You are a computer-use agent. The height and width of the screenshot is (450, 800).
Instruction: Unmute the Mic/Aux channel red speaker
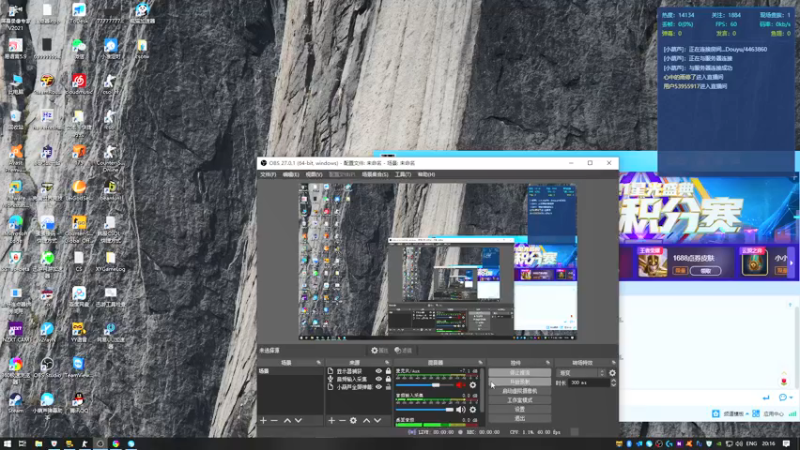[461, 385]
